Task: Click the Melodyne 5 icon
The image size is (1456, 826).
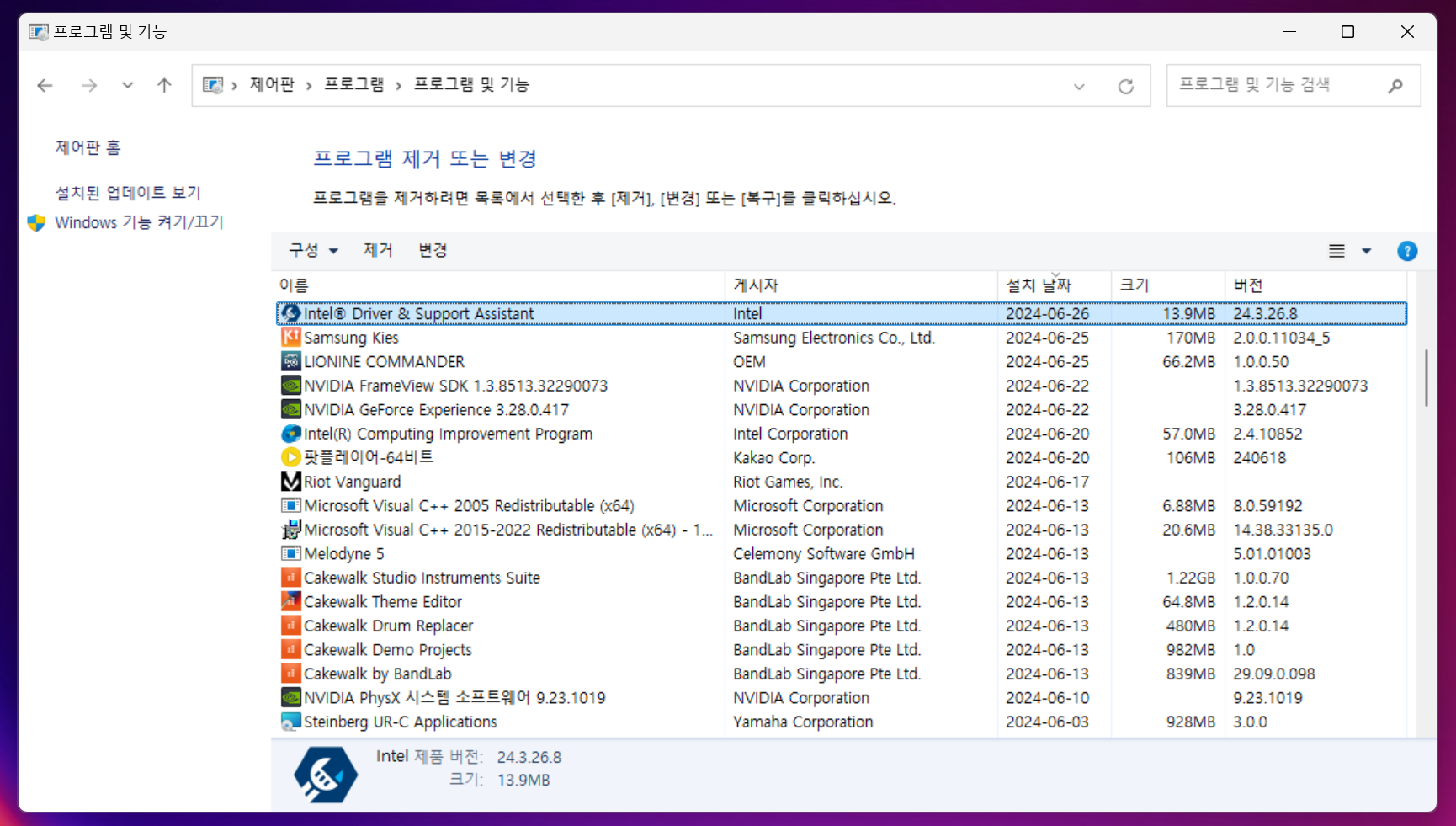Action: coord(290,553)
